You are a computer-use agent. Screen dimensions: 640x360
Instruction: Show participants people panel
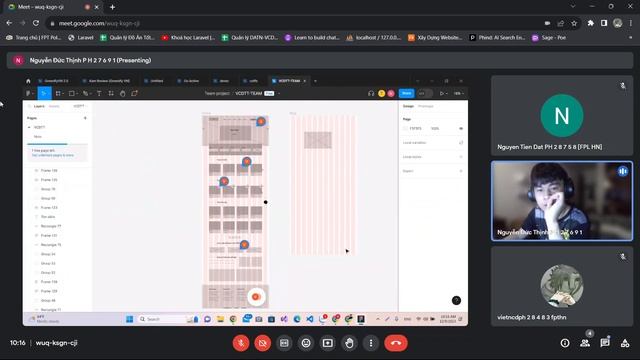pos(585,343)
